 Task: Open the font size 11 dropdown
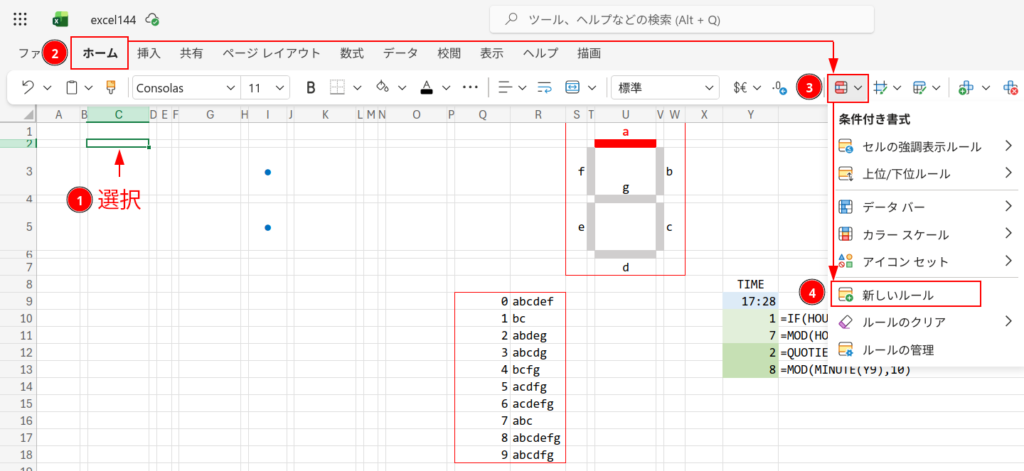point(266,88)
